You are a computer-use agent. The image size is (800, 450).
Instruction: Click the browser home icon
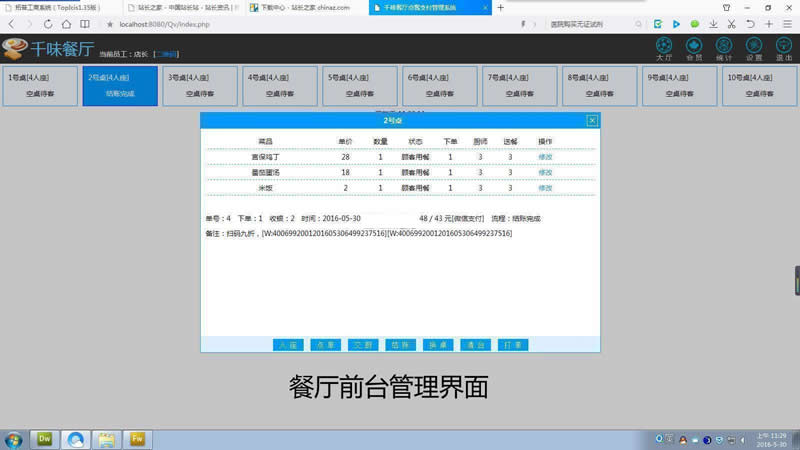click(68, 23)
